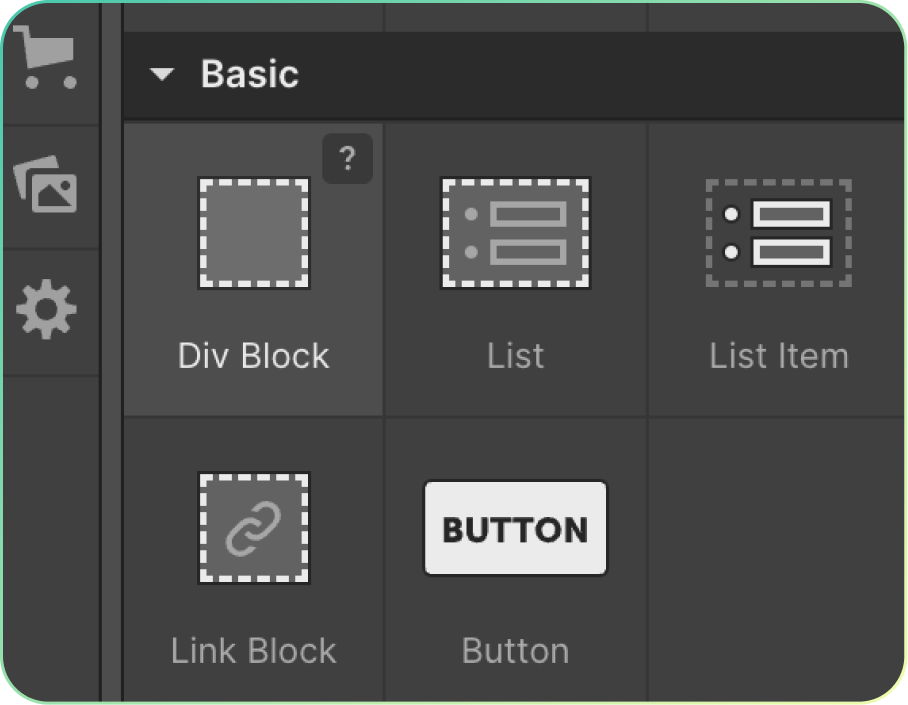The width and height of the screenshot is (908, 705).
Task: Select the List element icon
Action: [515, 234]
